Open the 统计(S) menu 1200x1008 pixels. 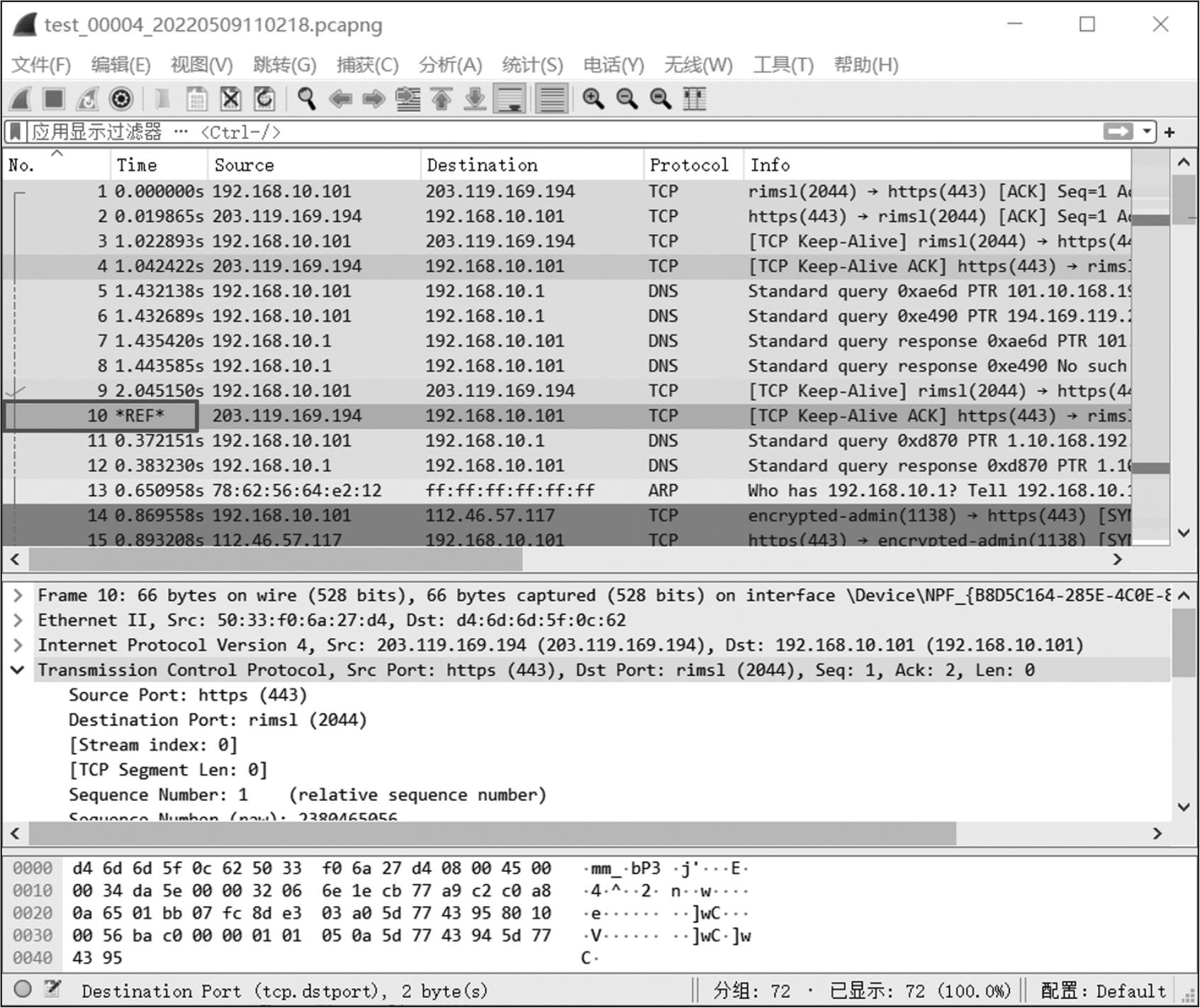pyautogui.click(x=532, y=65)
